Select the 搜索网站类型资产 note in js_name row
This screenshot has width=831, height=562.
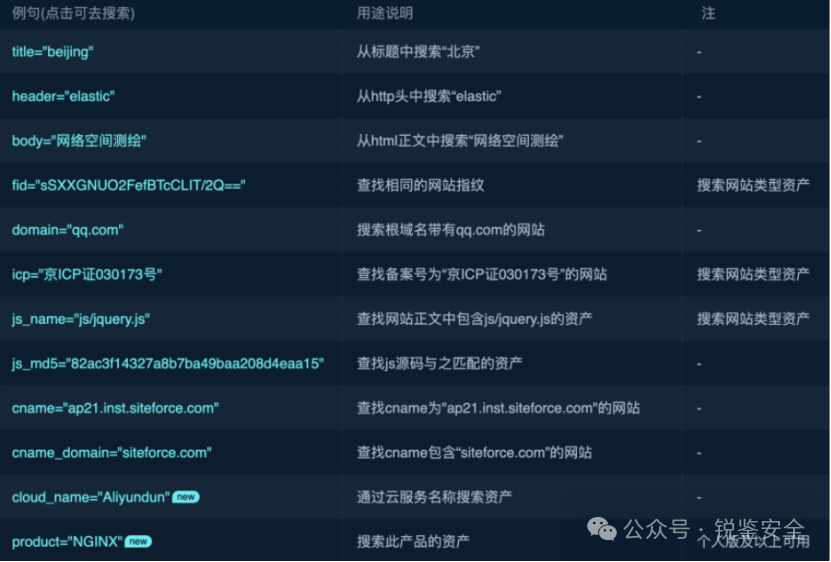coord(753,319)
